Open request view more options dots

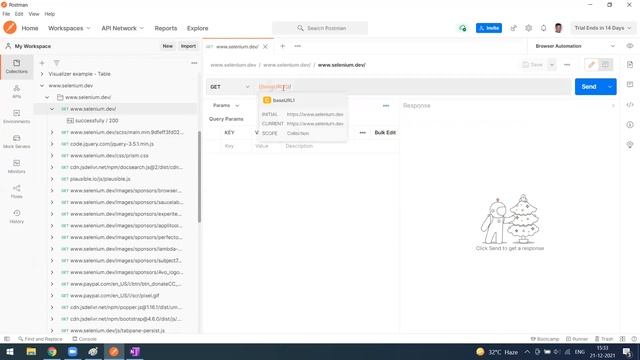pos(567,64)
